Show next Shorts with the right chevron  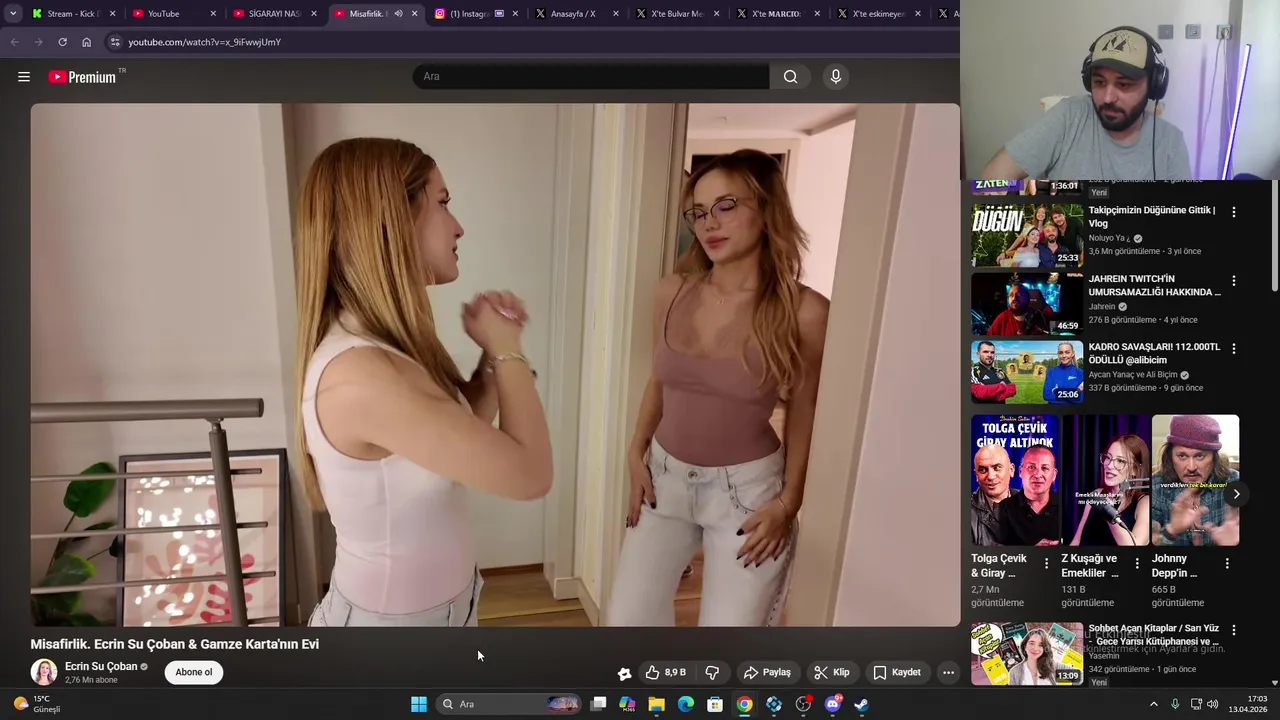[1236, 494]
